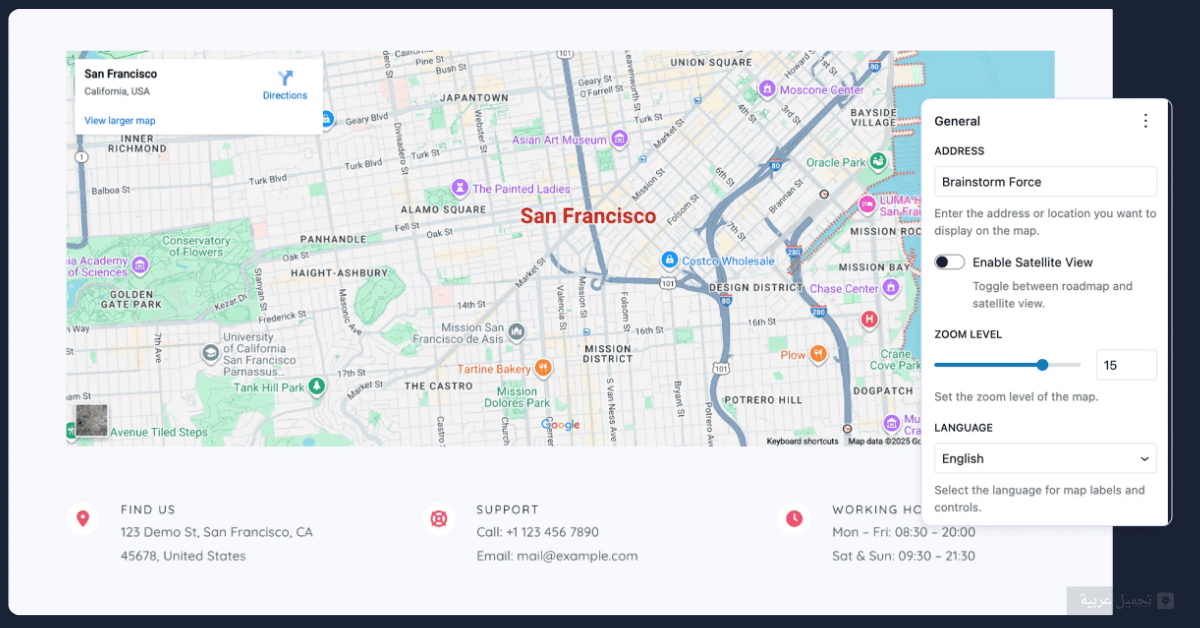Click the MISSION DISTRICT map label
1200x628 pixels.
coord(607,354)
